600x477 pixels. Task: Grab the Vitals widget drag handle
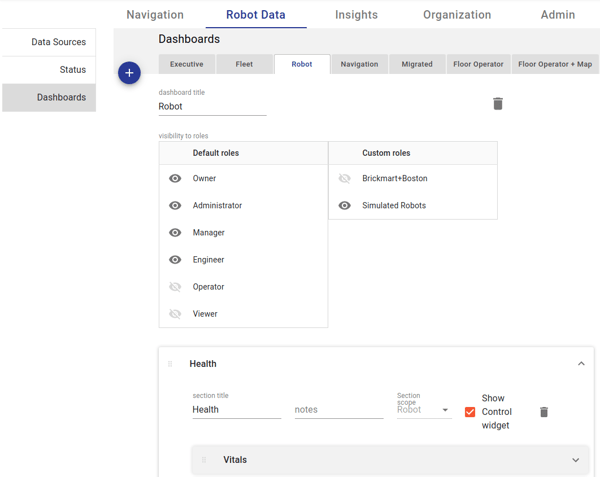point(204,460)
